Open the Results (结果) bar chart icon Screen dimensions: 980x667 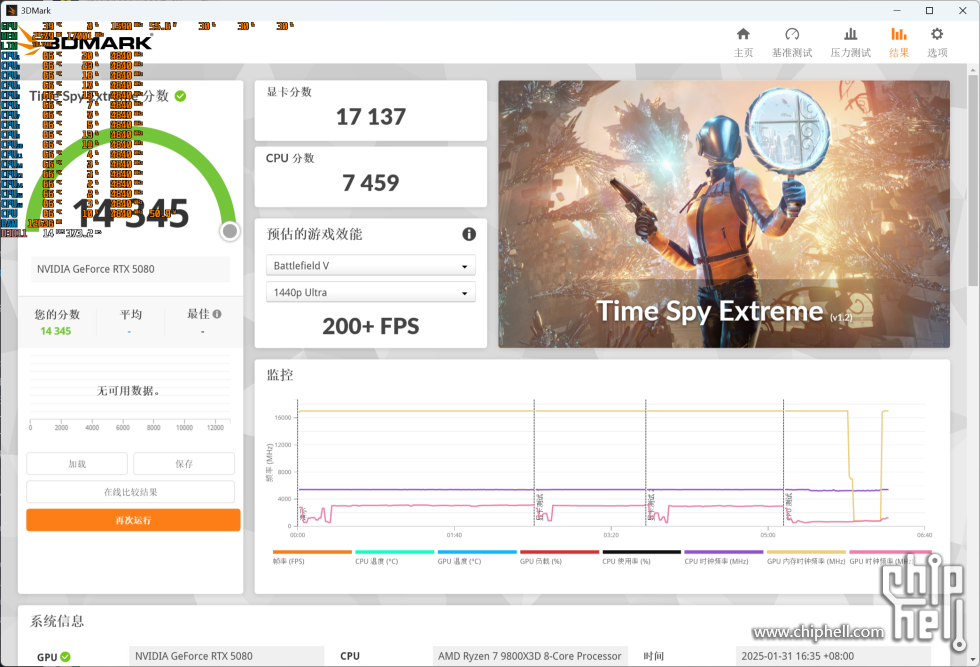pos(899,34)
